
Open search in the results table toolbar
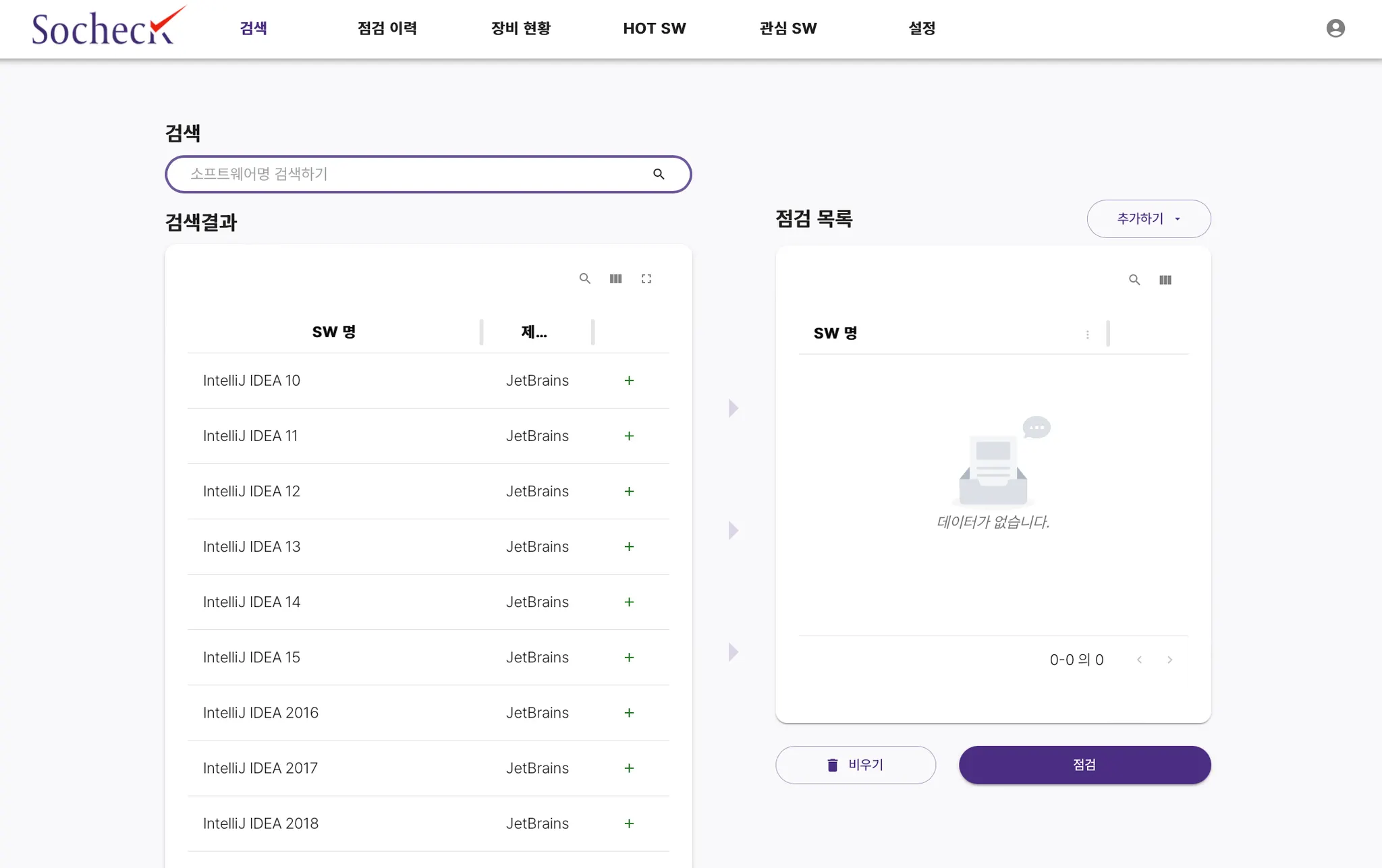[584, 279]
